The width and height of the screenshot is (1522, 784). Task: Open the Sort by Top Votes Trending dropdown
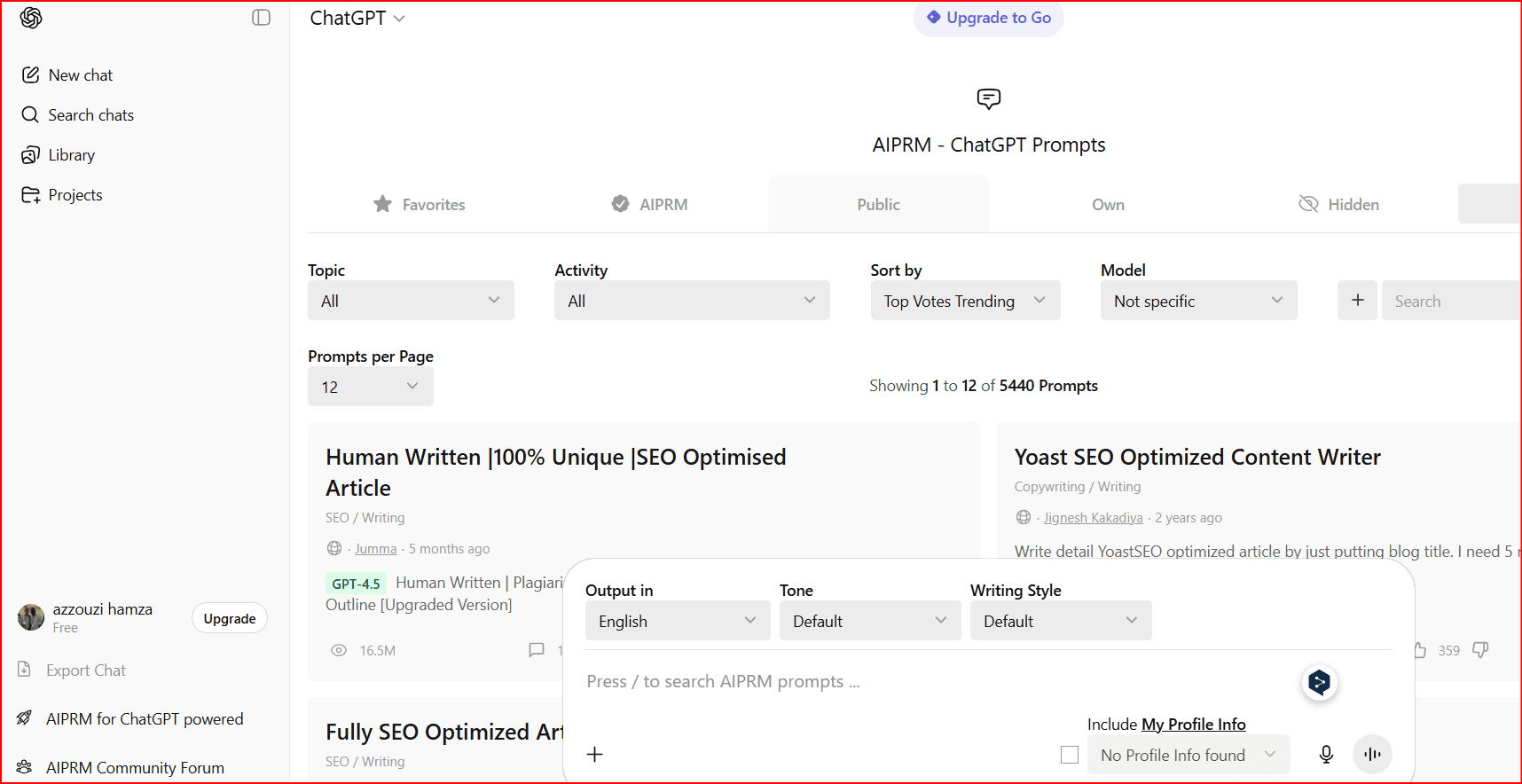coord(965,301)
